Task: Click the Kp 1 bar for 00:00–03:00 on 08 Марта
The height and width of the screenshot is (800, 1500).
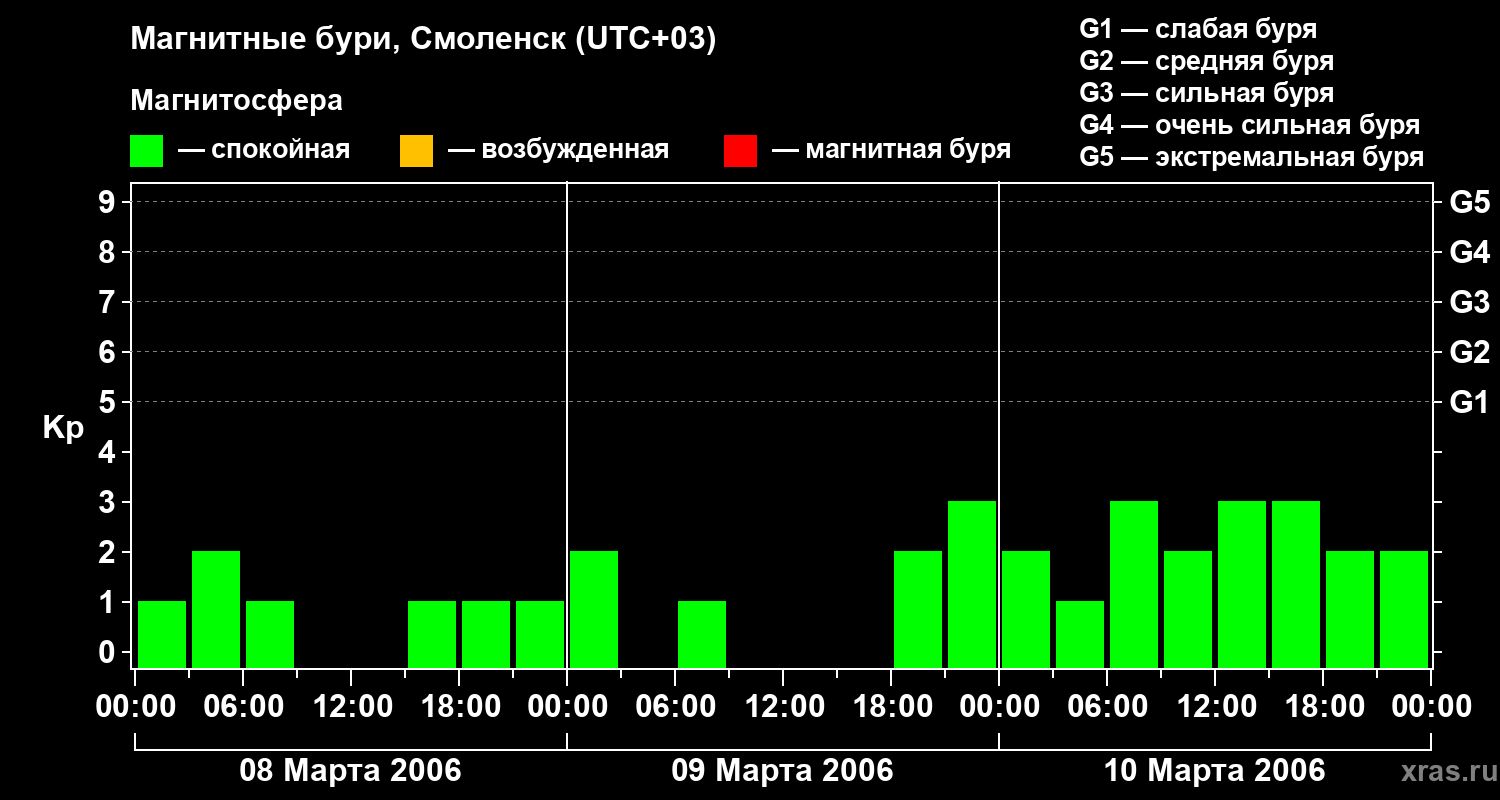Action: coord(162,634)
